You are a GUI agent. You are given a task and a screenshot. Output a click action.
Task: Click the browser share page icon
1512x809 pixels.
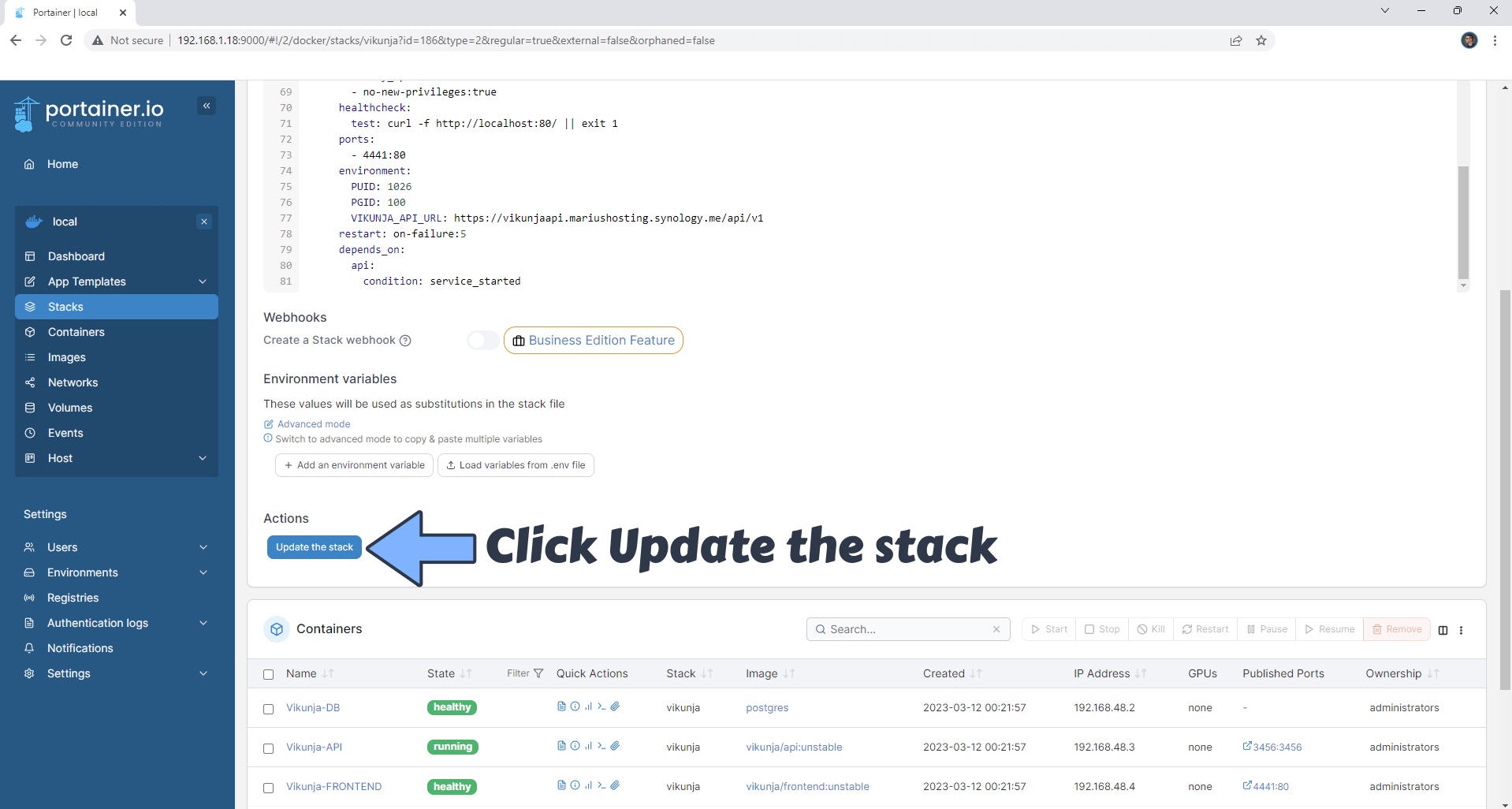[x=1236, y=40]
